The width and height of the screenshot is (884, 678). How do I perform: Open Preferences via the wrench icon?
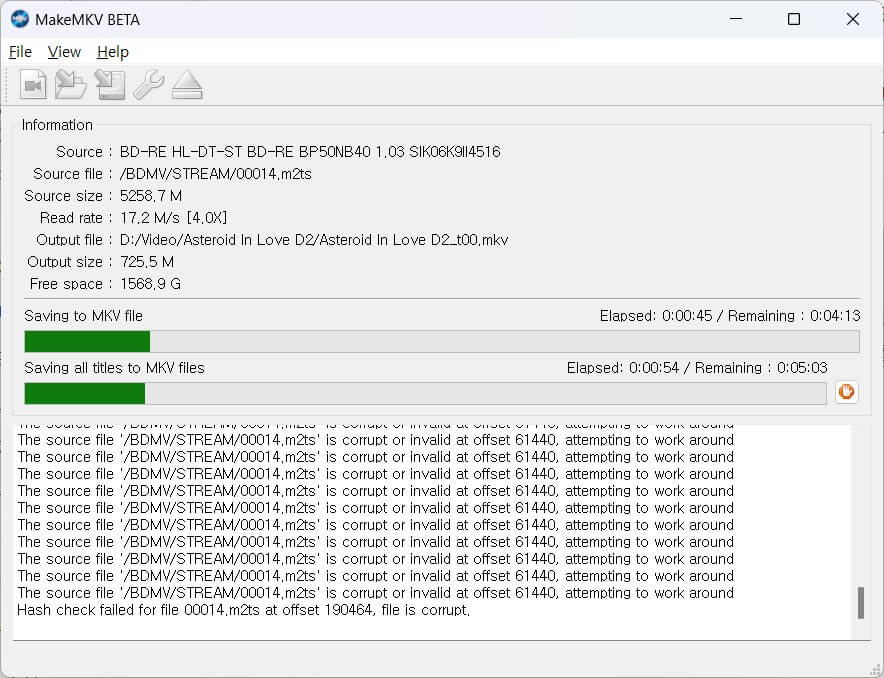coord(149,85)
